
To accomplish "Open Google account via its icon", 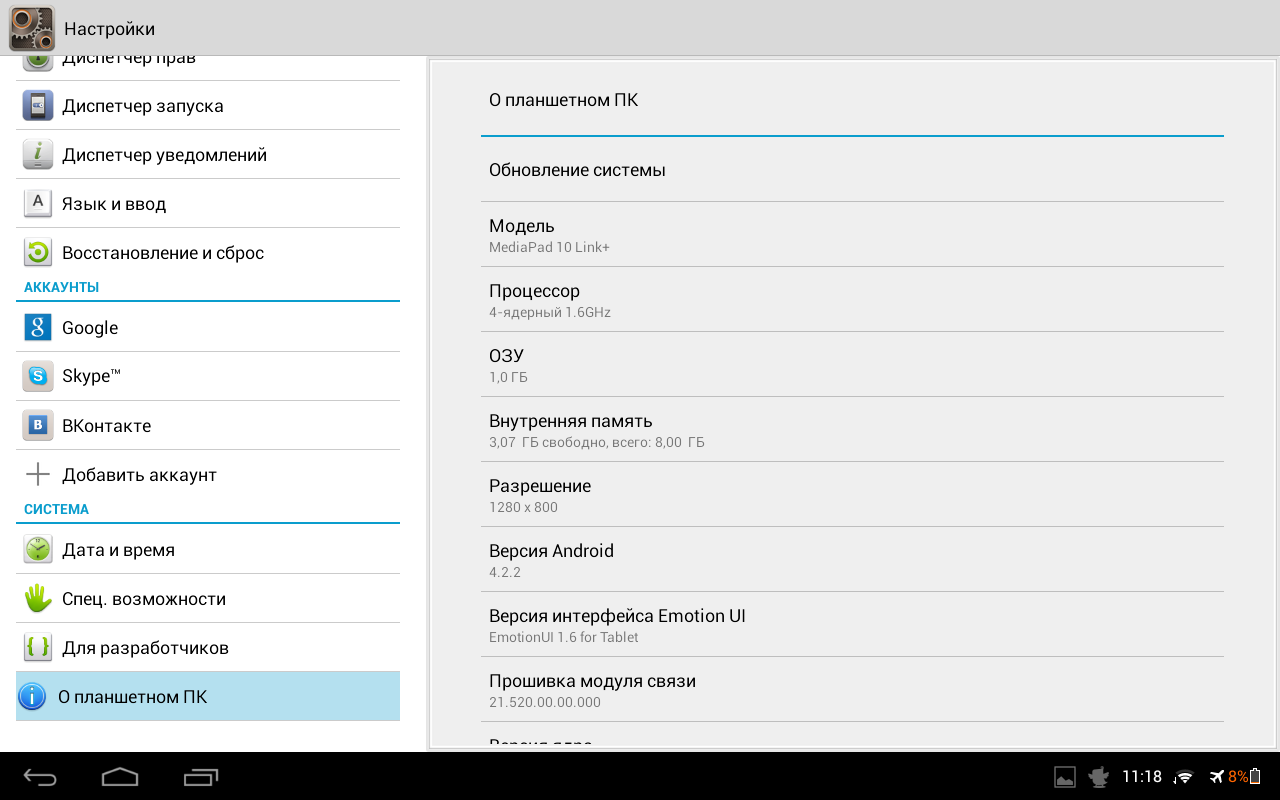I will [38, 327].
